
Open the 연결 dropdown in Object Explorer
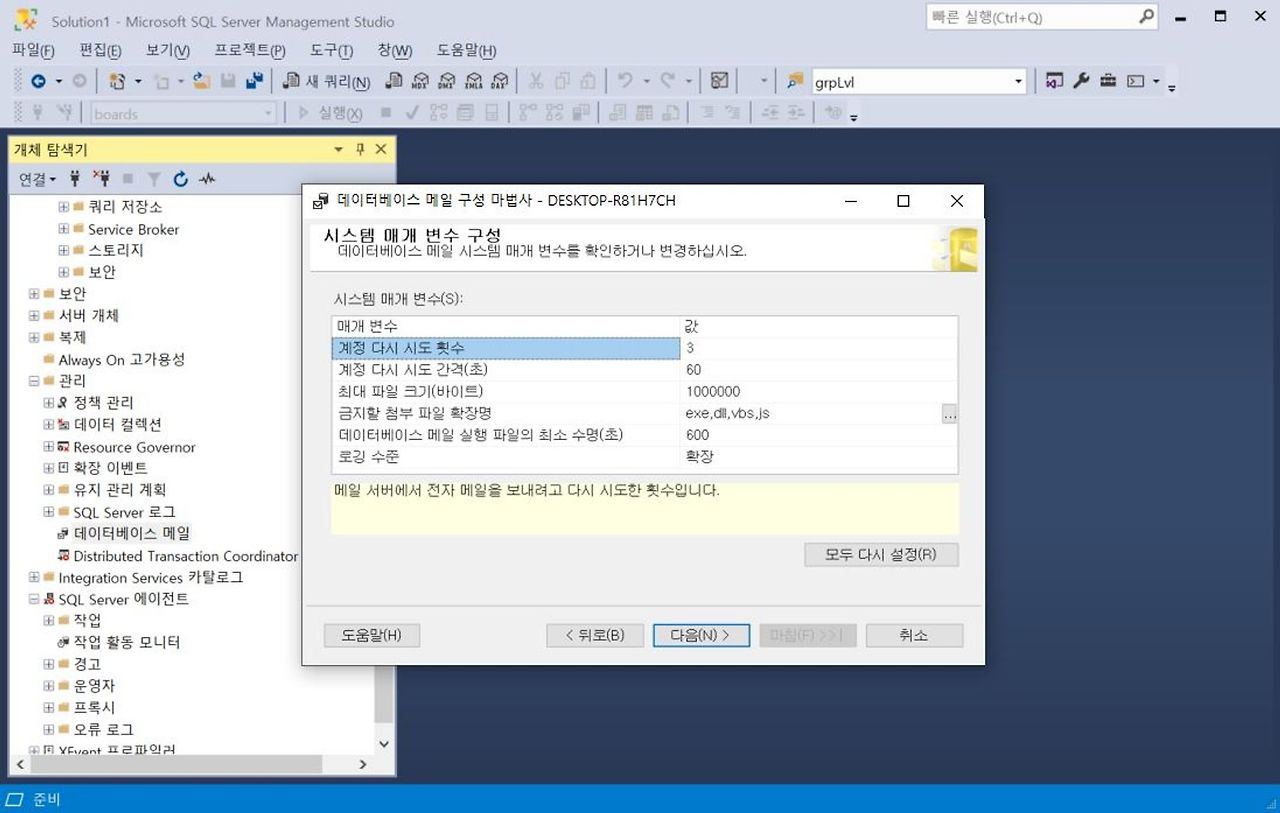click(x=38, y=179)
